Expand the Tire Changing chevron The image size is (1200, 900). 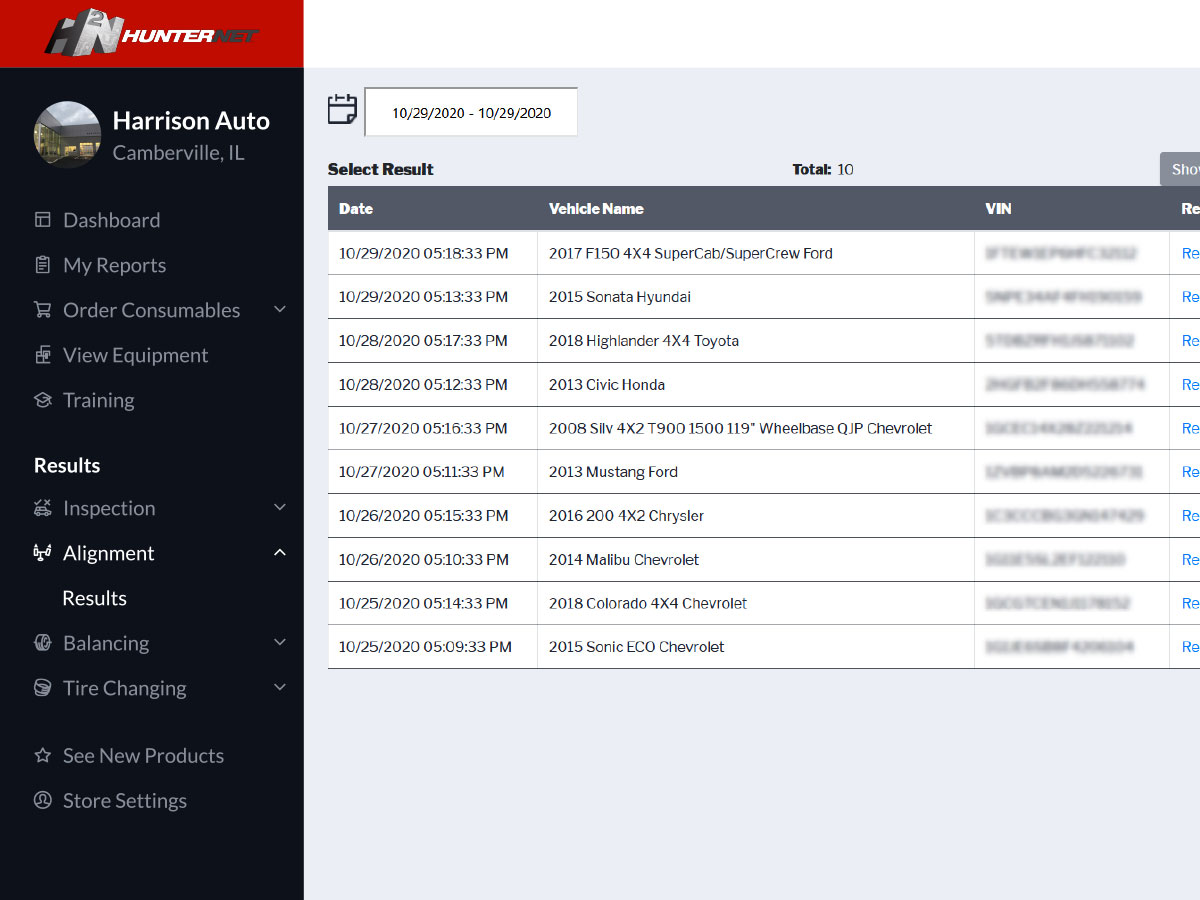[x=280, y=688]
